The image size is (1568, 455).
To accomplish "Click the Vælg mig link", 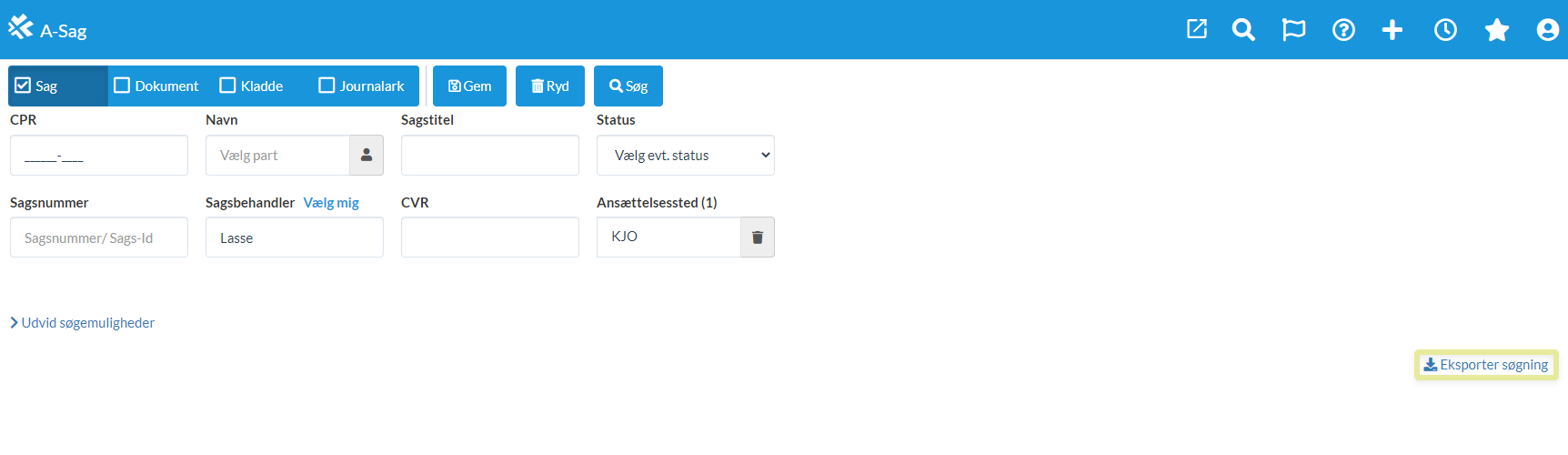I will (331, 203).
